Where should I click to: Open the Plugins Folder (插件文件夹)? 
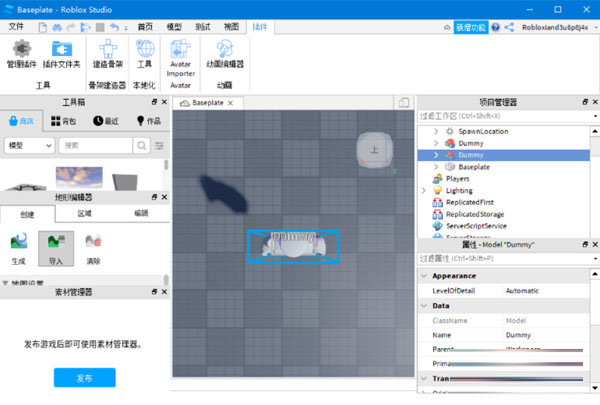click(x=62, y=54)
